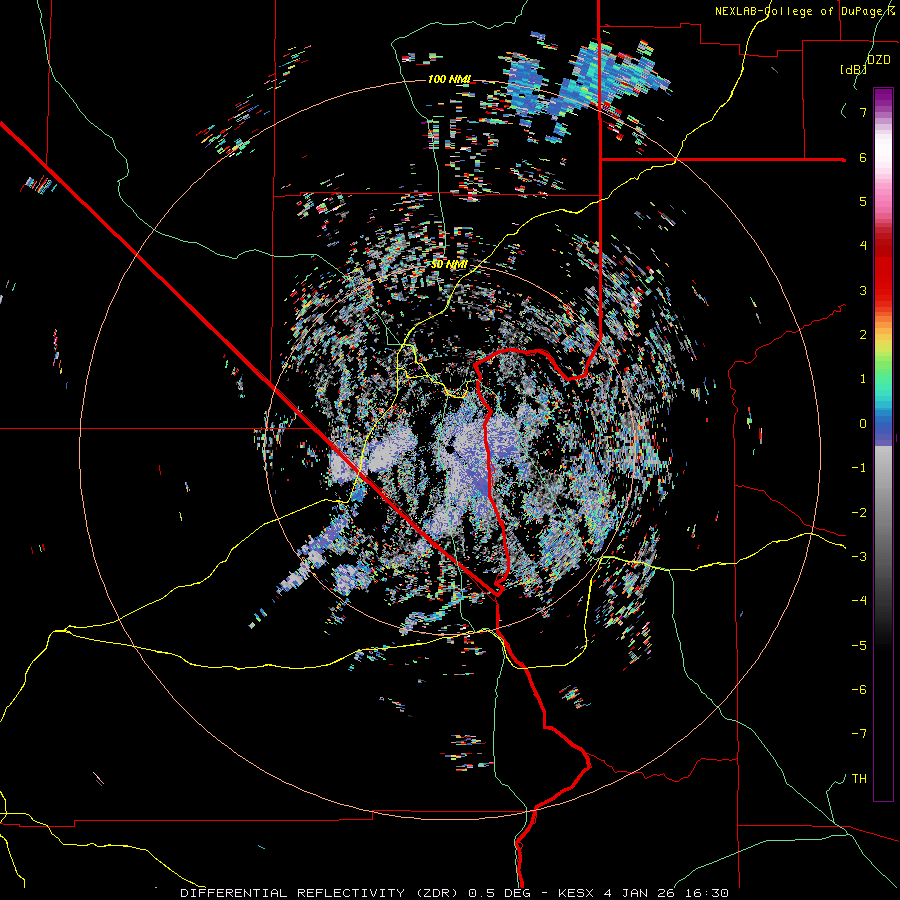The image size is (900, 900).
Task: Click the -7 value on the color scale
Action: [x=859, y=734]
